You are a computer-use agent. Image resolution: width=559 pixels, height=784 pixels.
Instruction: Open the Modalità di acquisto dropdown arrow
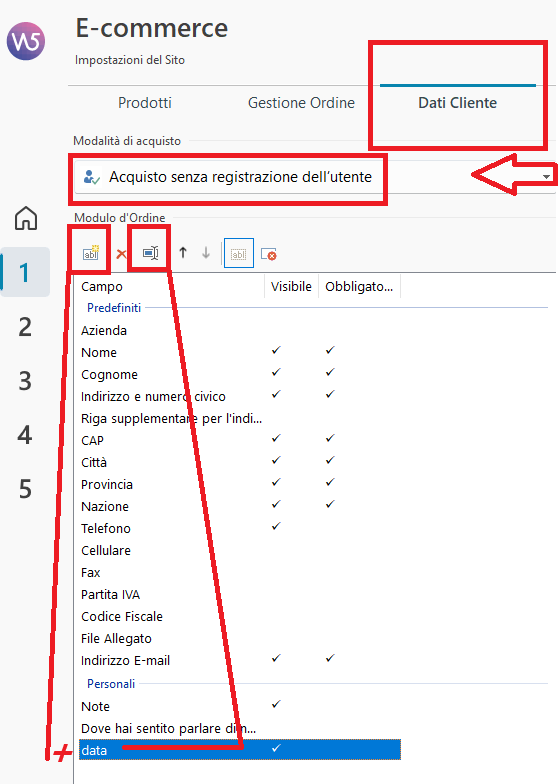pyautogui.click(x=546, y=176)
